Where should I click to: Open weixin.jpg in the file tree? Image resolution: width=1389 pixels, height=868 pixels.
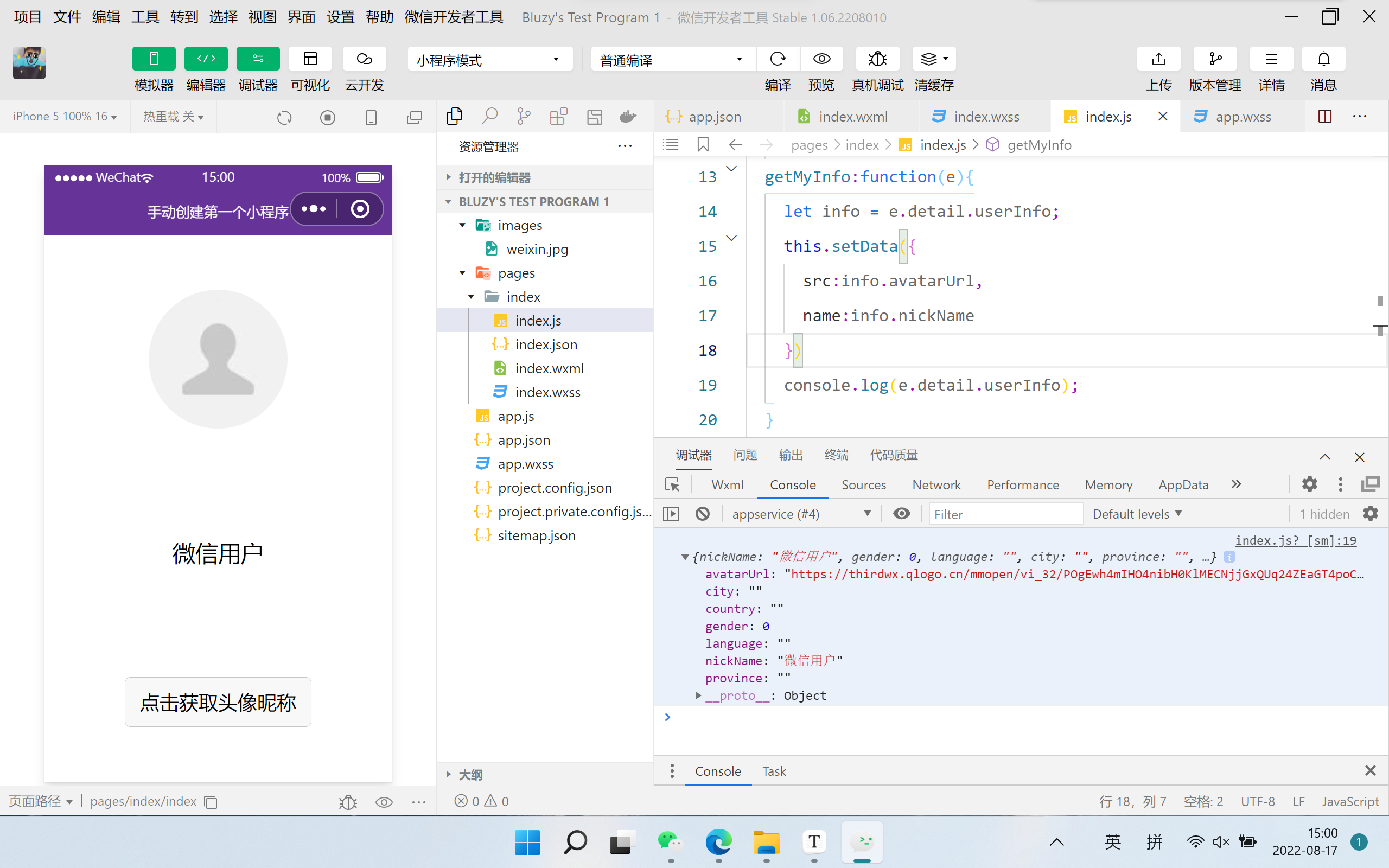click(x=537, y=249)
